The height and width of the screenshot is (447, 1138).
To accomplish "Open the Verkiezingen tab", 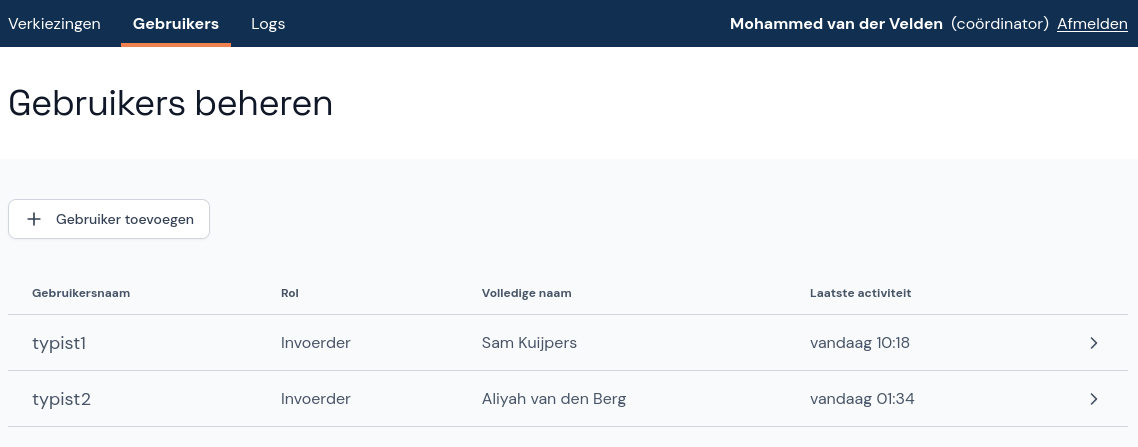I will pyautogui.click(x=54, y=24).
